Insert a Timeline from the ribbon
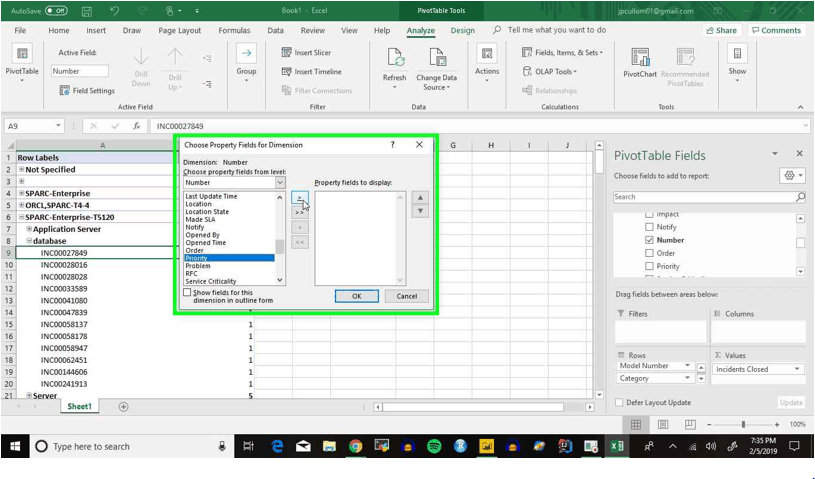815x479 pixels. tap(311, 72)
